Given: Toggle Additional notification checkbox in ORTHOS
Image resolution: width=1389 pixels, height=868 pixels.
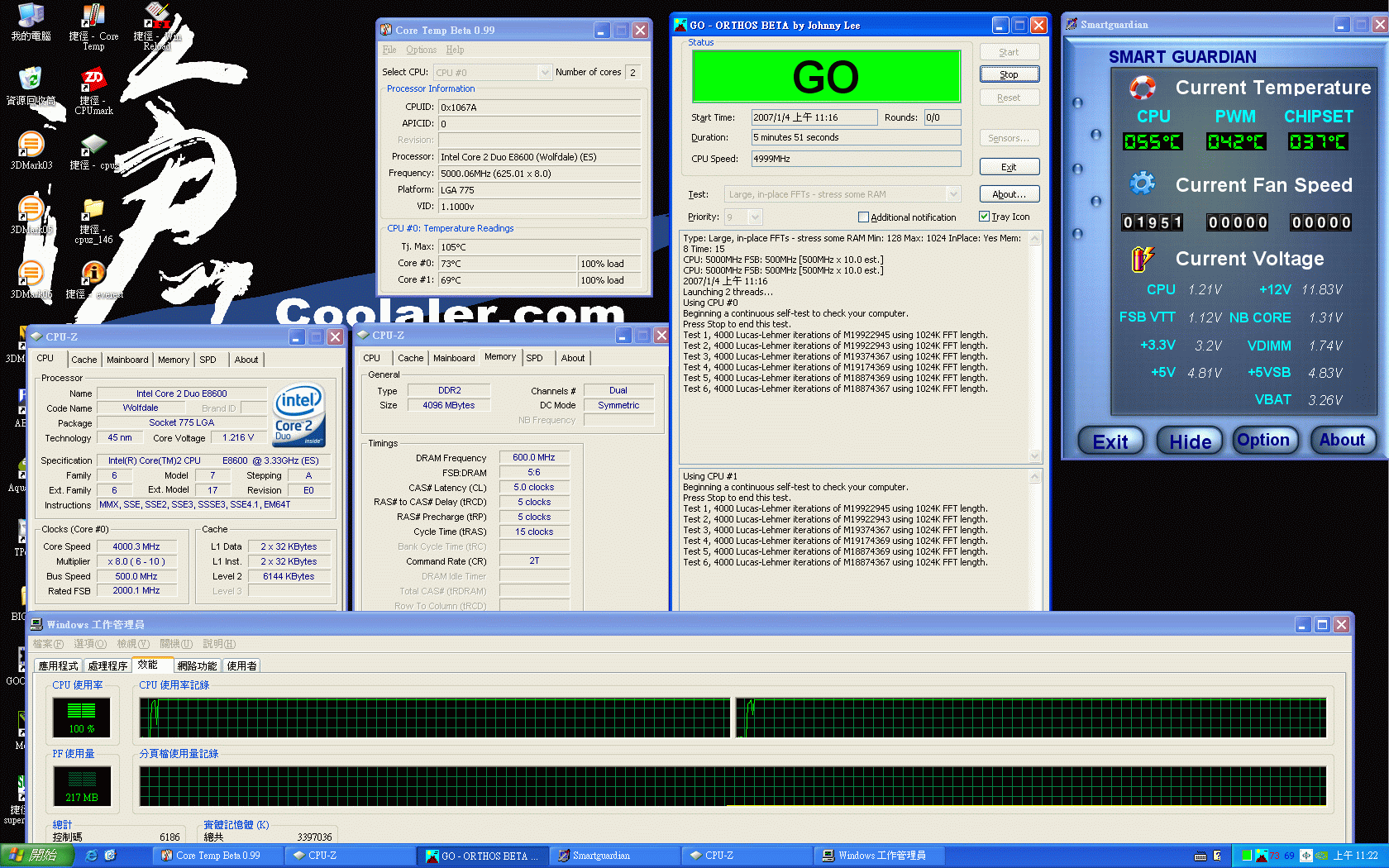Looking at the screenshot, I should point(863,217).
